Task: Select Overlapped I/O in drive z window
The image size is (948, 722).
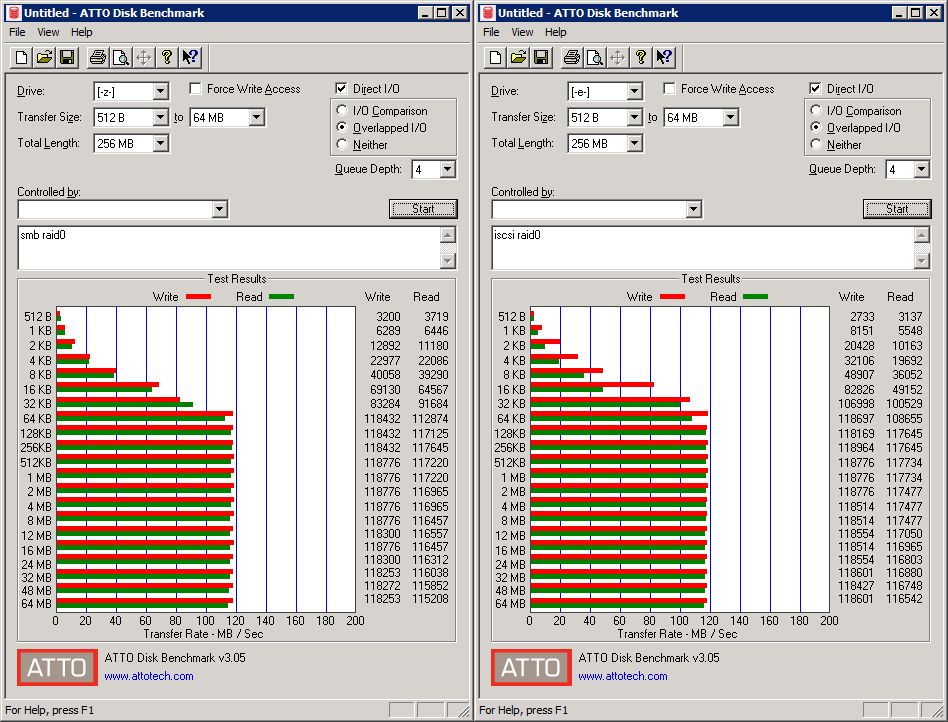Action: point(342,128)
